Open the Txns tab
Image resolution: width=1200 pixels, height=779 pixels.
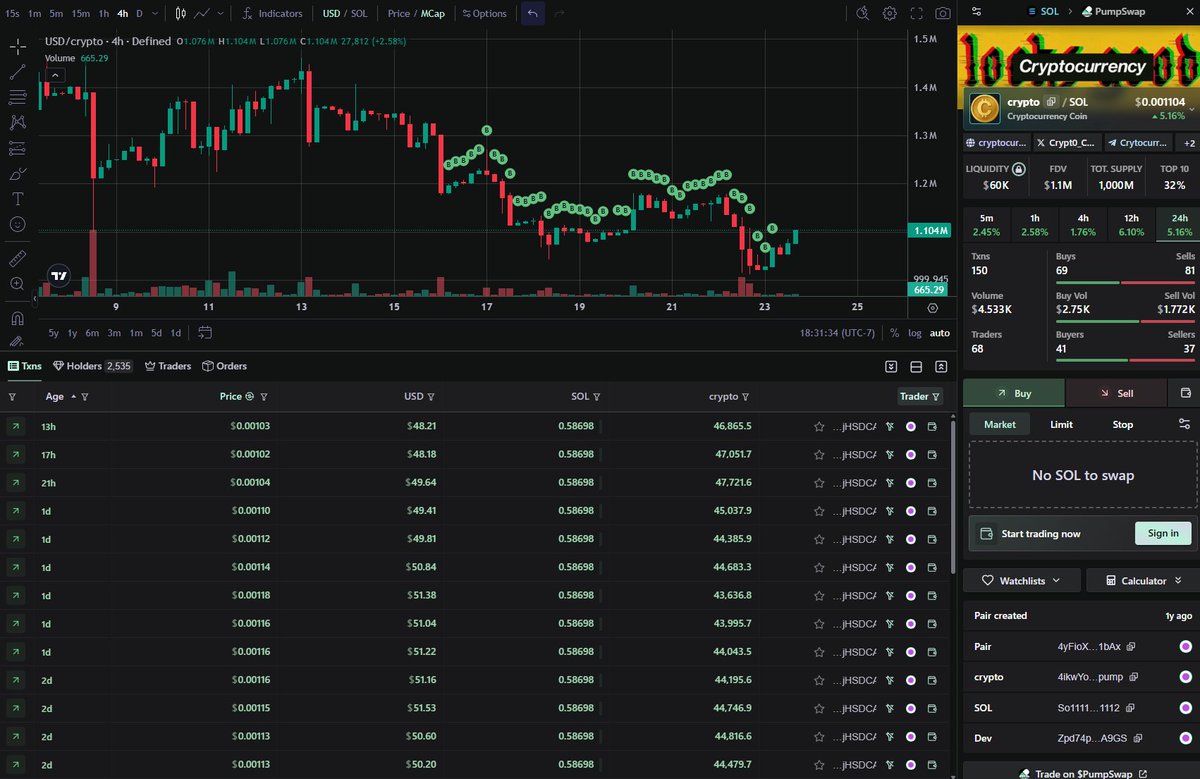(27, 366)
